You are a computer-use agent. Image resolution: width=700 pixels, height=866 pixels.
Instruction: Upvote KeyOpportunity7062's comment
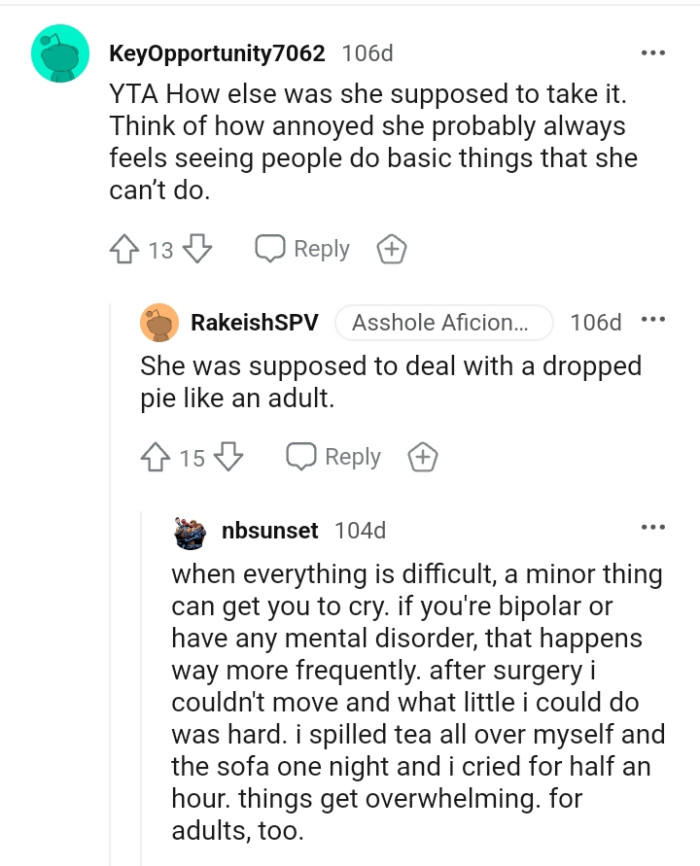[x=125, y=249]
